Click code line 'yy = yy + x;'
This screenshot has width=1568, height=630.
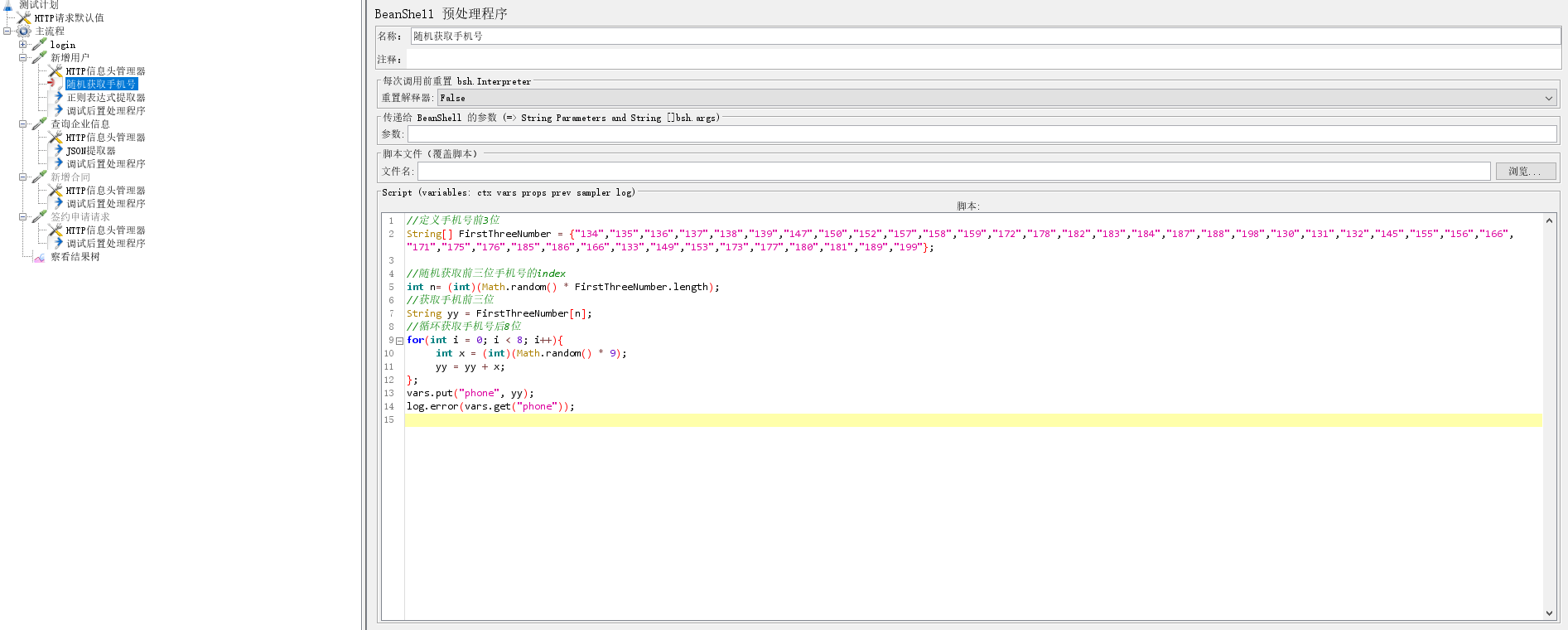470,366
